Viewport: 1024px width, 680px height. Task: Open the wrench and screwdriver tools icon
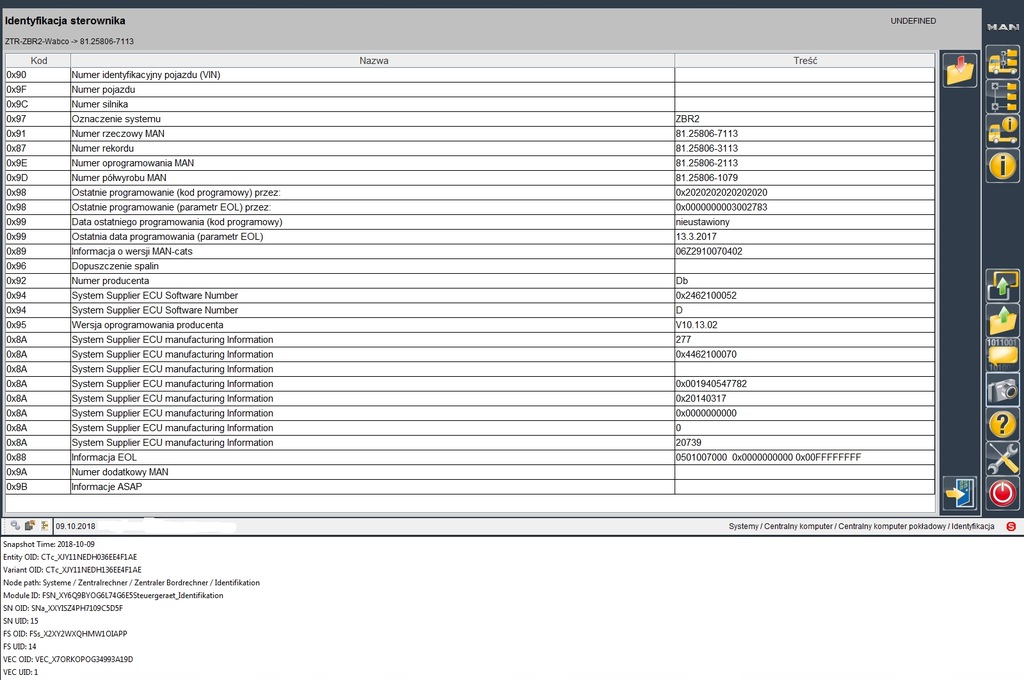pos(1002,459)
